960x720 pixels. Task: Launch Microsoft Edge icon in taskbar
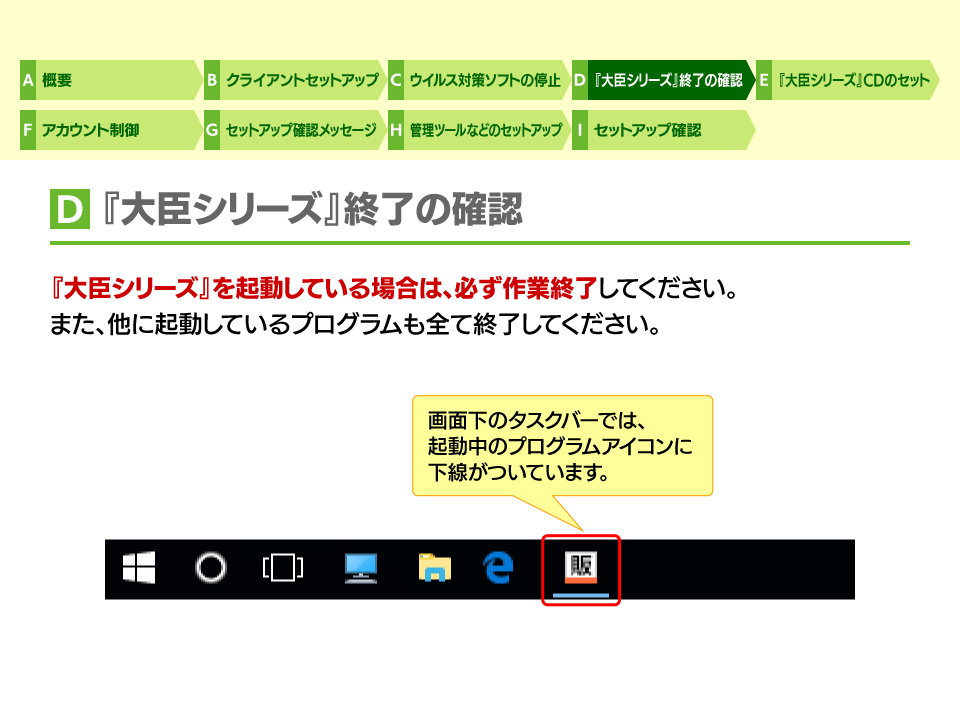(498, 567)
